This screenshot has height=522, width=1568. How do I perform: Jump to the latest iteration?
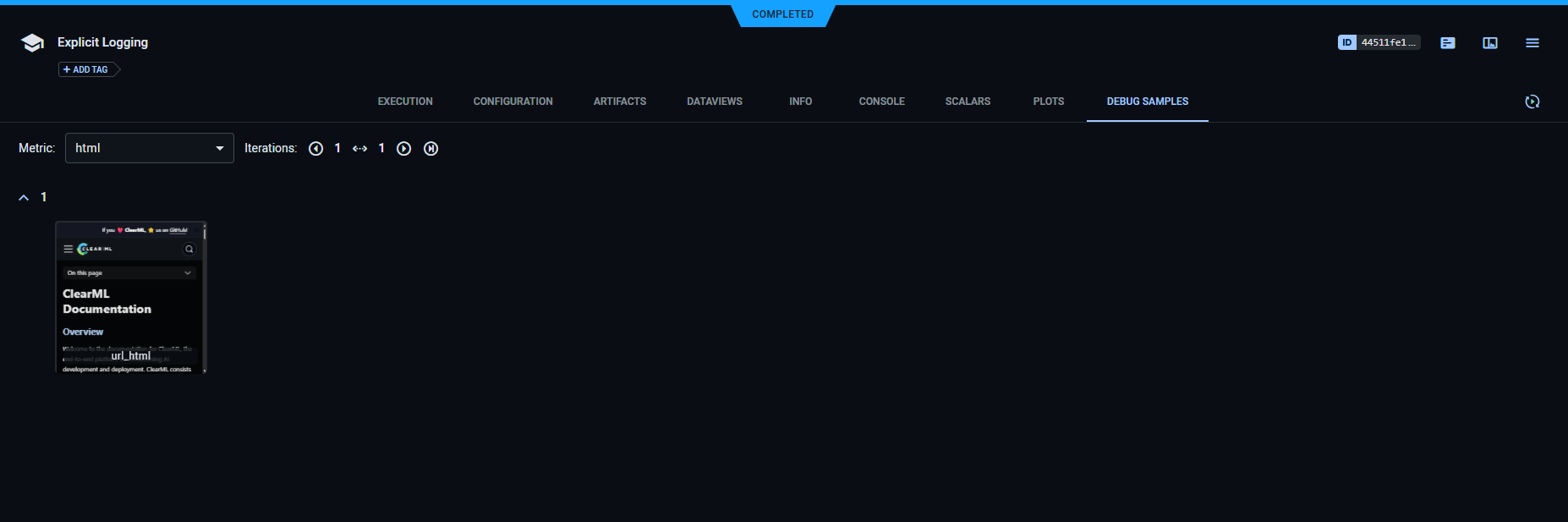pos(431,149)
